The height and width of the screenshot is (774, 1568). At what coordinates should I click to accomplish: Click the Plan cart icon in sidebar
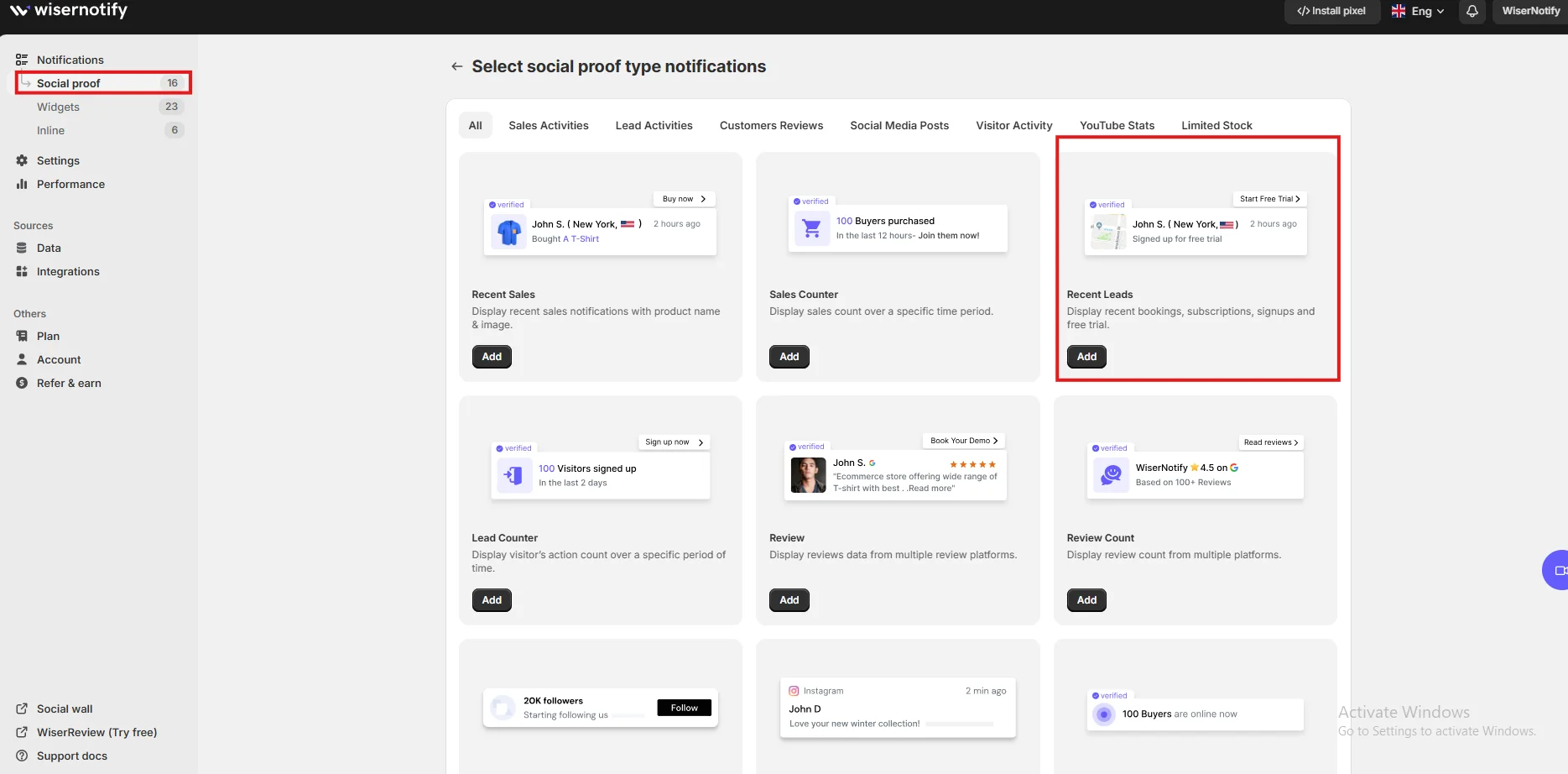[x=22, y=336]
